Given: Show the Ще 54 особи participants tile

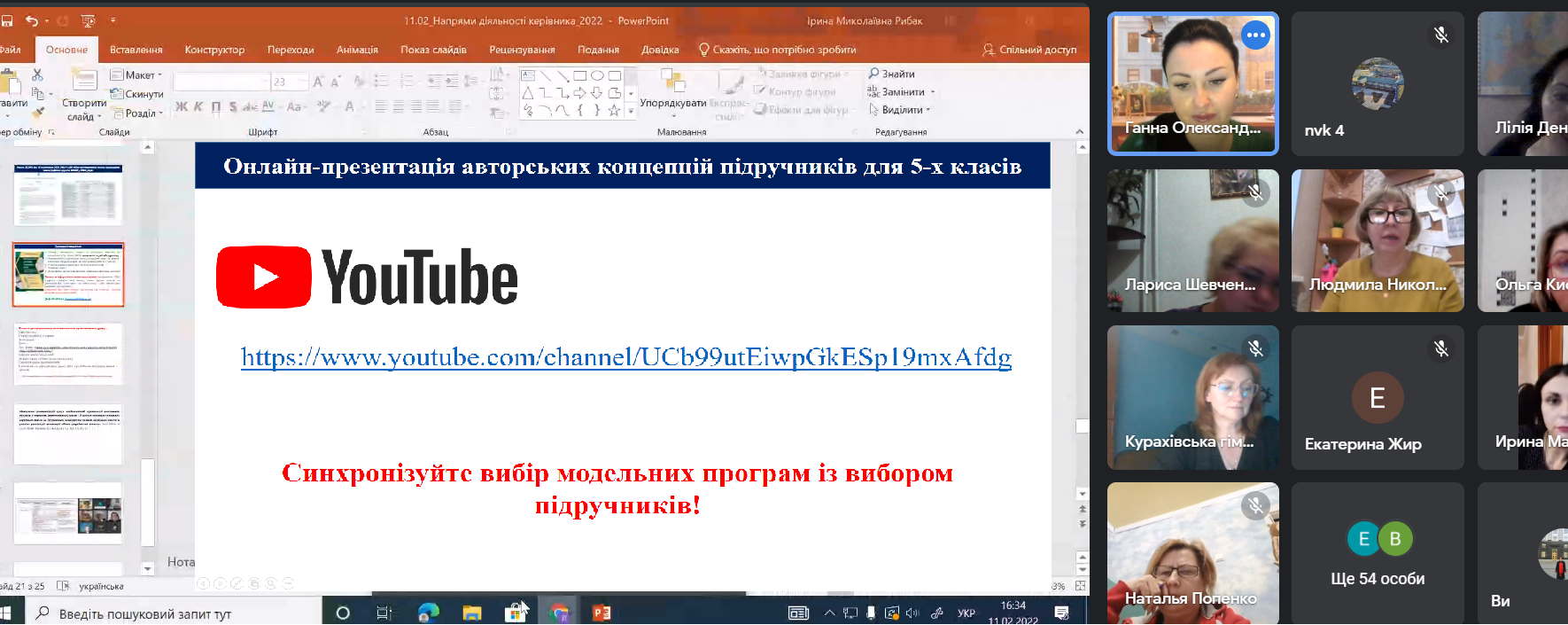Looking at the screenshot, I should coord(1378,555).
